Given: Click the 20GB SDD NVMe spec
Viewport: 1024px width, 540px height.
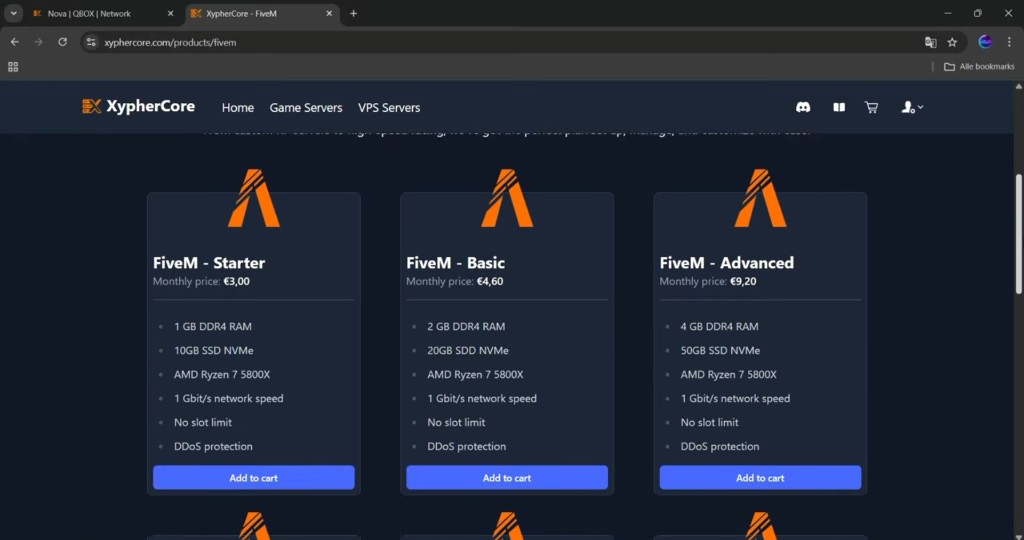Looking at the screenshot, I should (468, 351).
